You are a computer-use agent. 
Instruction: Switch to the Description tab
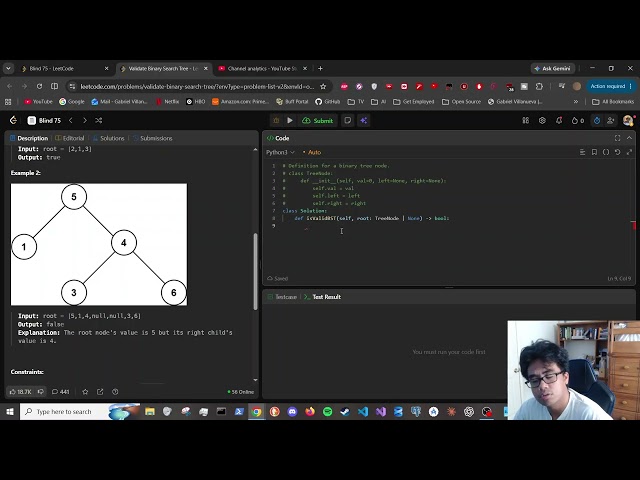[29, 138]
